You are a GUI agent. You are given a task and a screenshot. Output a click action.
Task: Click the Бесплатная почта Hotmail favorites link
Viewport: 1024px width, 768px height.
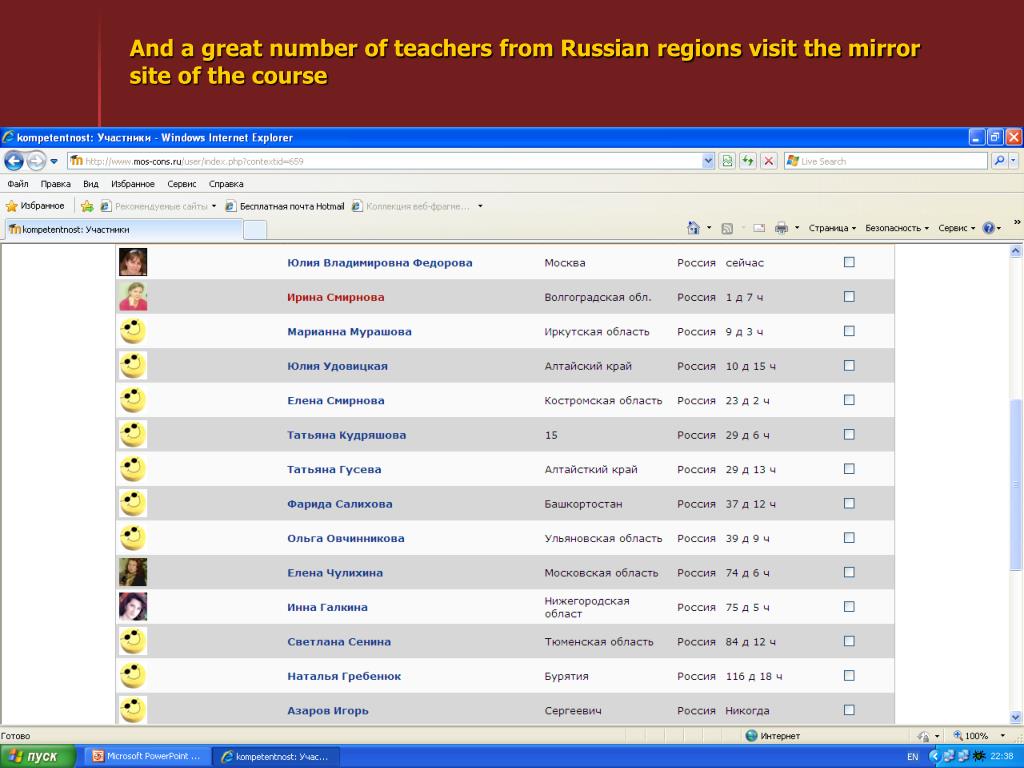285,206
